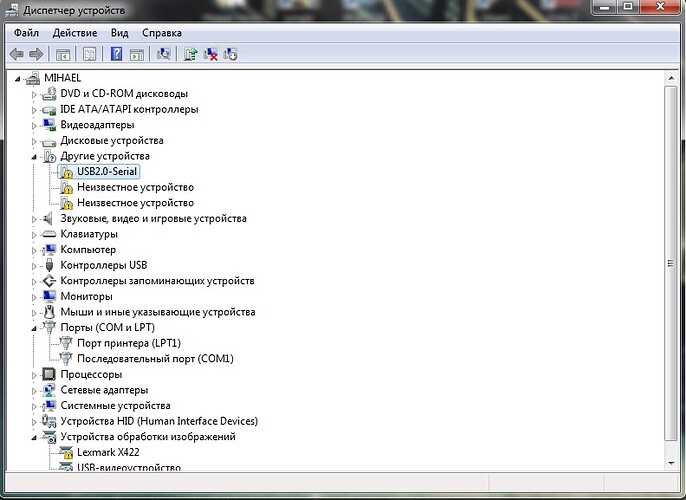Expand the Видеоадаптеры node
The width and height of the screenshot is (686, 500).
34,126
